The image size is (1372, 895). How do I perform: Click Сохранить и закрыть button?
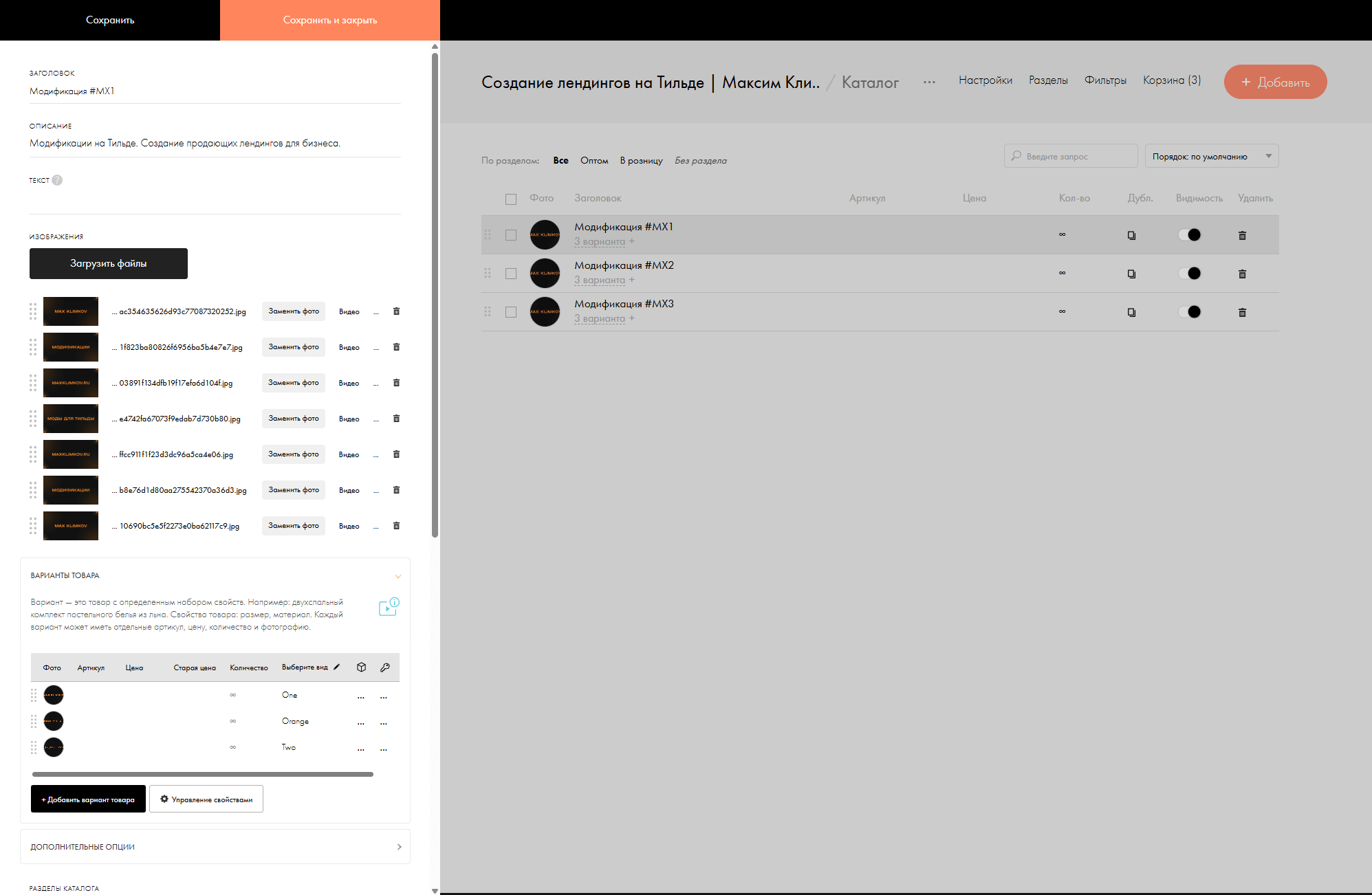click(330, 20)
